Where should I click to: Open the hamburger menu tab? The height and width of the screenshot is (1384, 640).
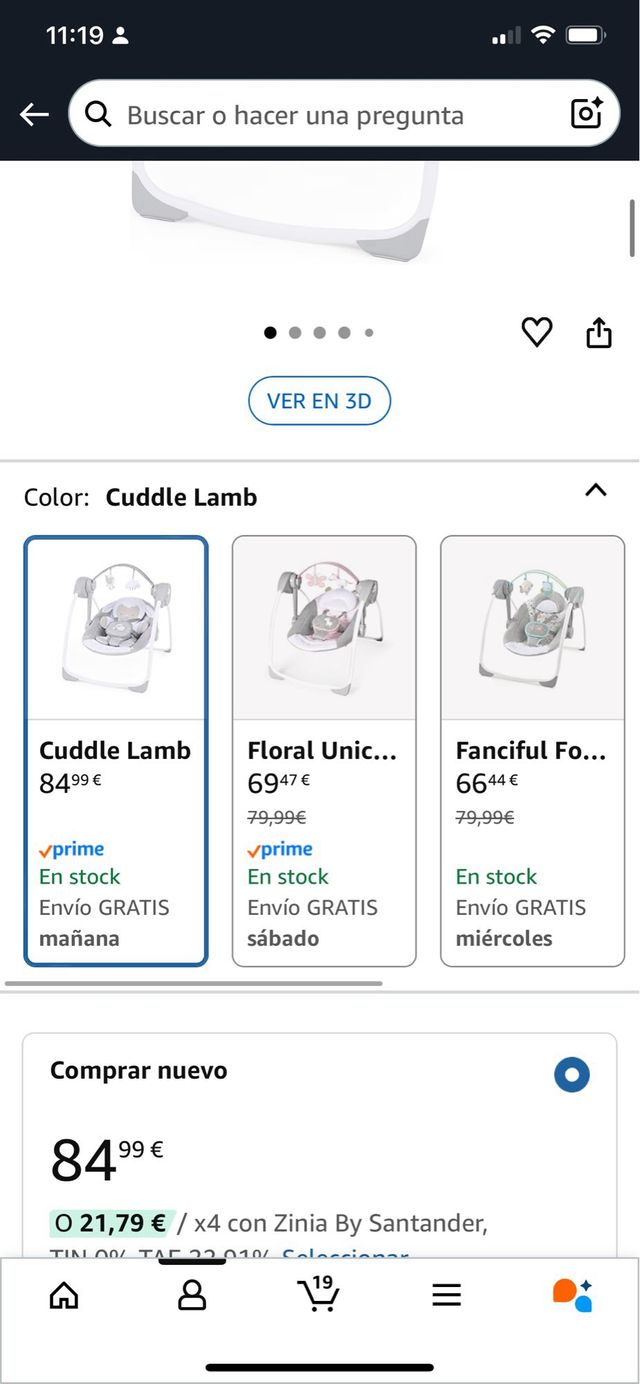coord(446,1295)
